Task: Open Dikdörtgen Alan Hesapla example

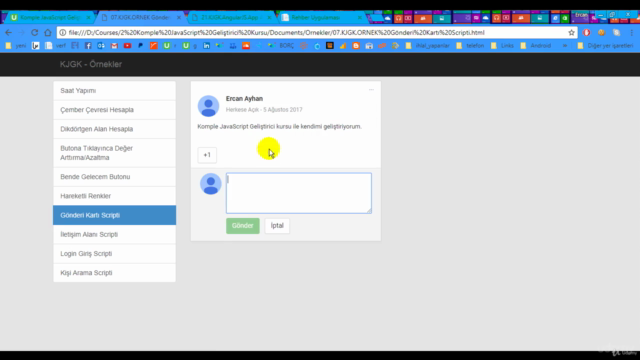Action: (114, 129)
